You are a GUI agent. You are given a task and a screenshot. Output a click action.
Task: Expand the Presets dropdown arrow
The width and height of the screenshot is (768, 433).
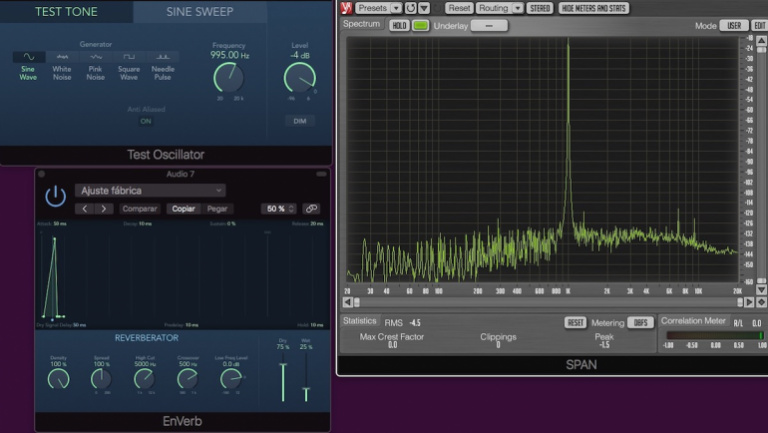tap(396, 8)
